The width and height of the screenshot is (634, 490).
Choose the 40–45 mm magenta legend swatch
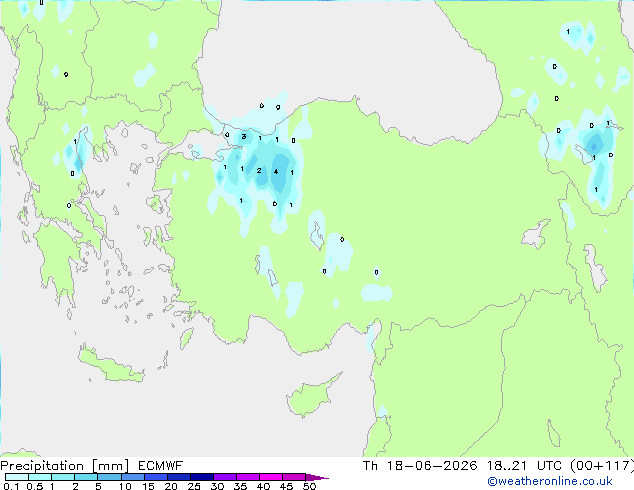pos(271,477)
